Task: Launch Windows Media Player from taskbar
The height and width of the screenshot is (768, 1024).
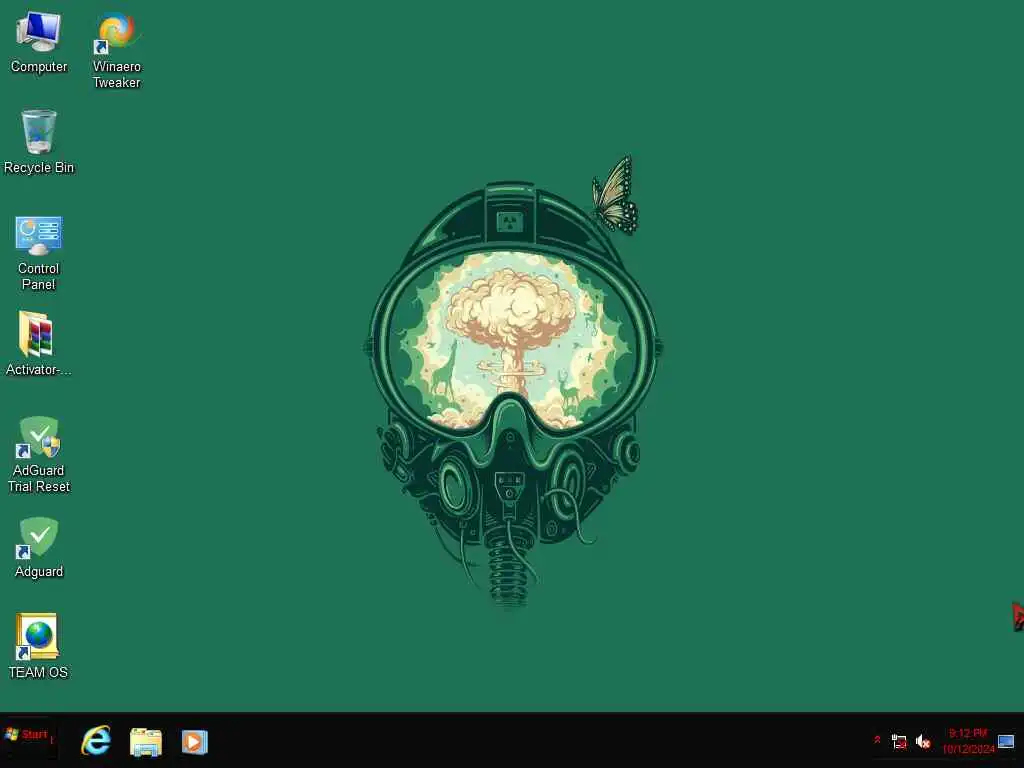Action: click(195, 742)
